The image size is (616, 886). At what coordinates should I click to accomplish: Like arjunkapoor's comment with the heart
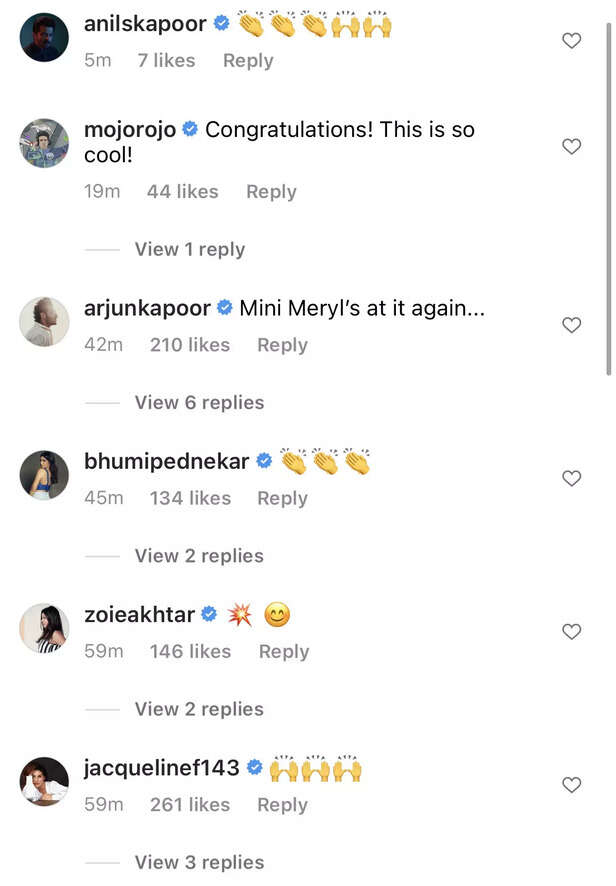(571, 325)
